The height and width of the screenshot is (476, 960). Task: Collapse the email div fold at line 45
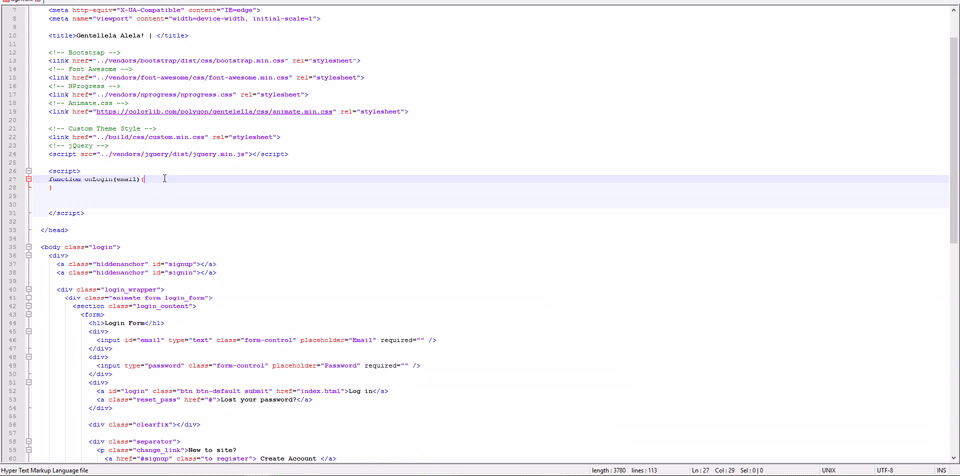[29, 331]
